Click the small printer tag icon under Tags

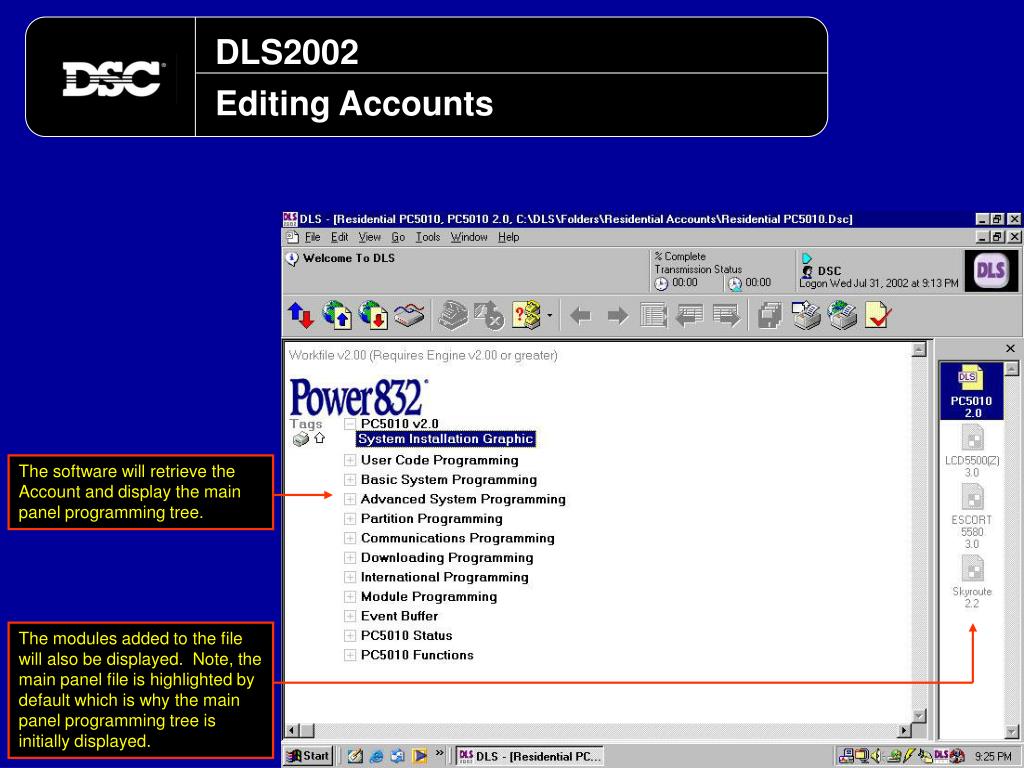(x=301, y=439)
